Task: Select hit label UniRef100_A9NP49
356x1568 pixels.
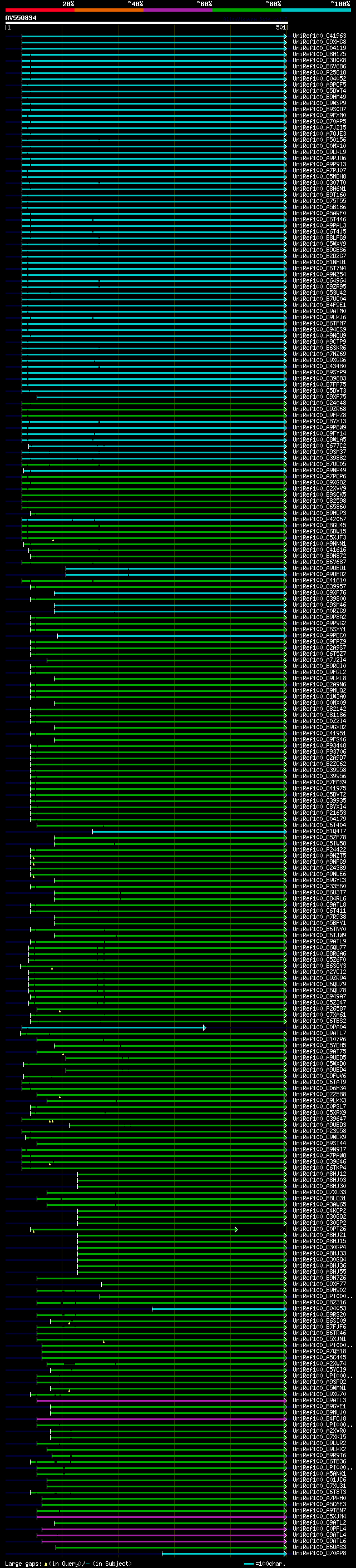Action: click(319, 470)
